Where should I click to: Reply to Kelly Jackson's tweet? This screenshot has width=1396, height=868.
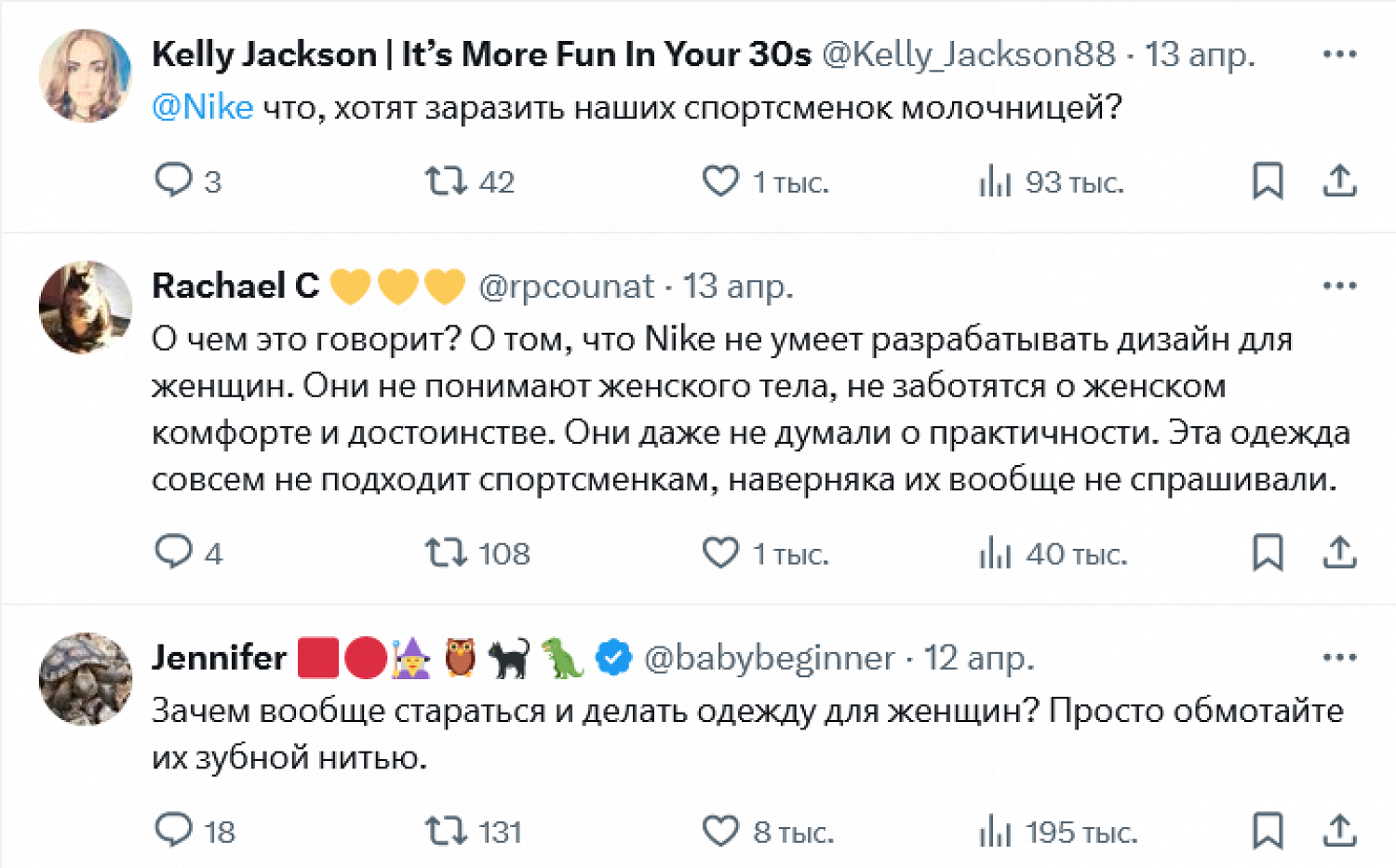pyautogui.click(x=173, y=180)
